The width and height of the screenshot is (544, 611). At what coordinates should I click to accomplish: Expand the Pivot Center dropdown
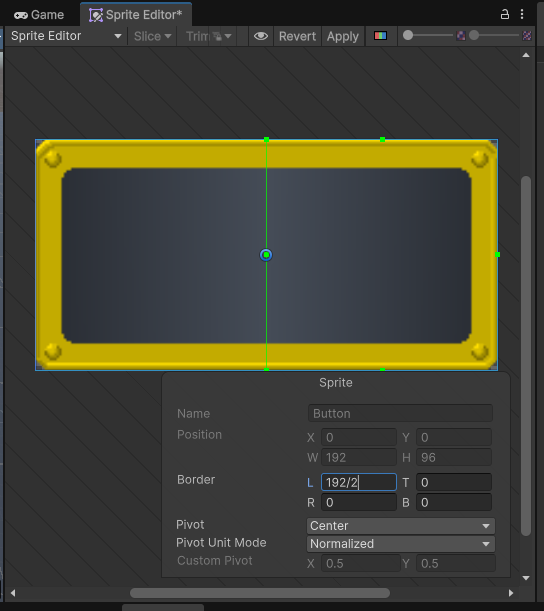click(401, 526)
